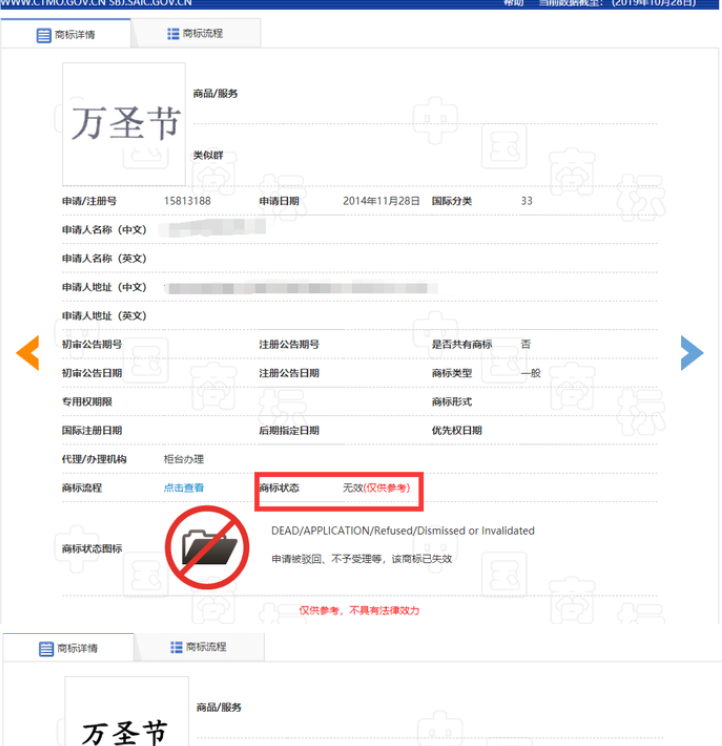This screenshot has height=746, width=722.
Task: Go to next trademark with blue arrow
Action: click(692, 353)
